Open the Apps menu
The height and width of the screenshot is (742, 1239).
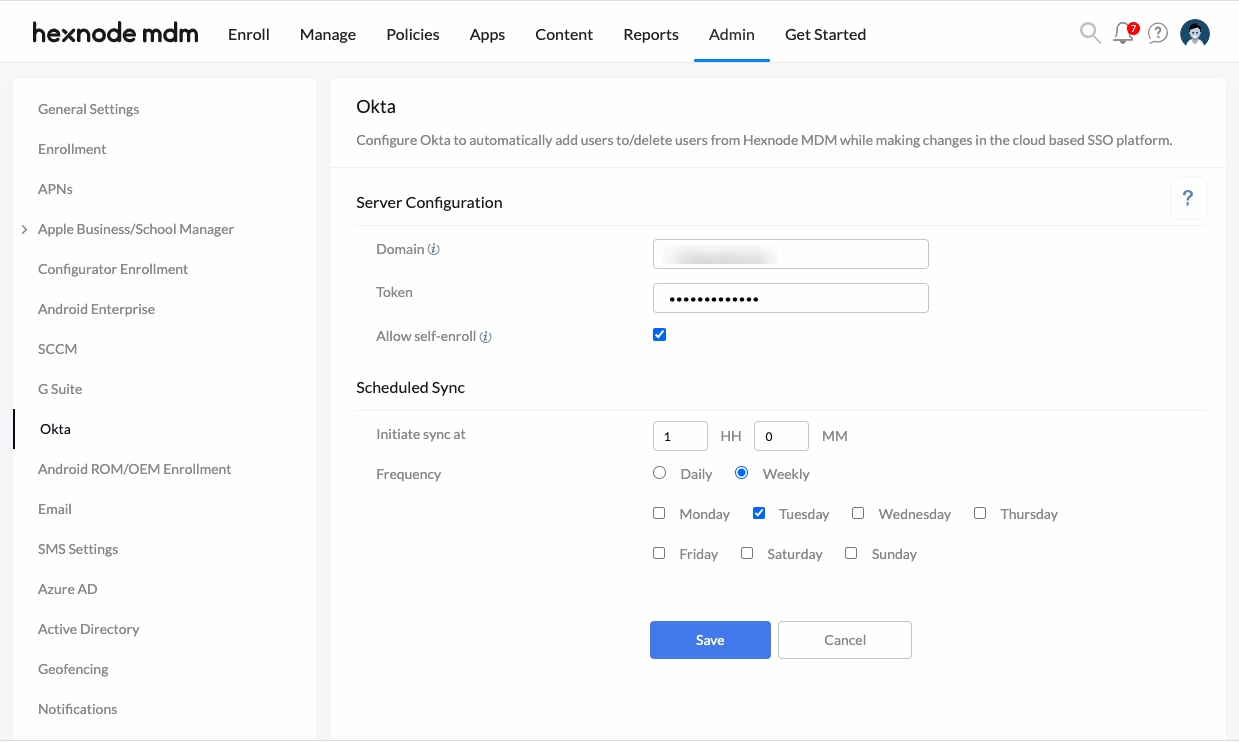point(487,34)
